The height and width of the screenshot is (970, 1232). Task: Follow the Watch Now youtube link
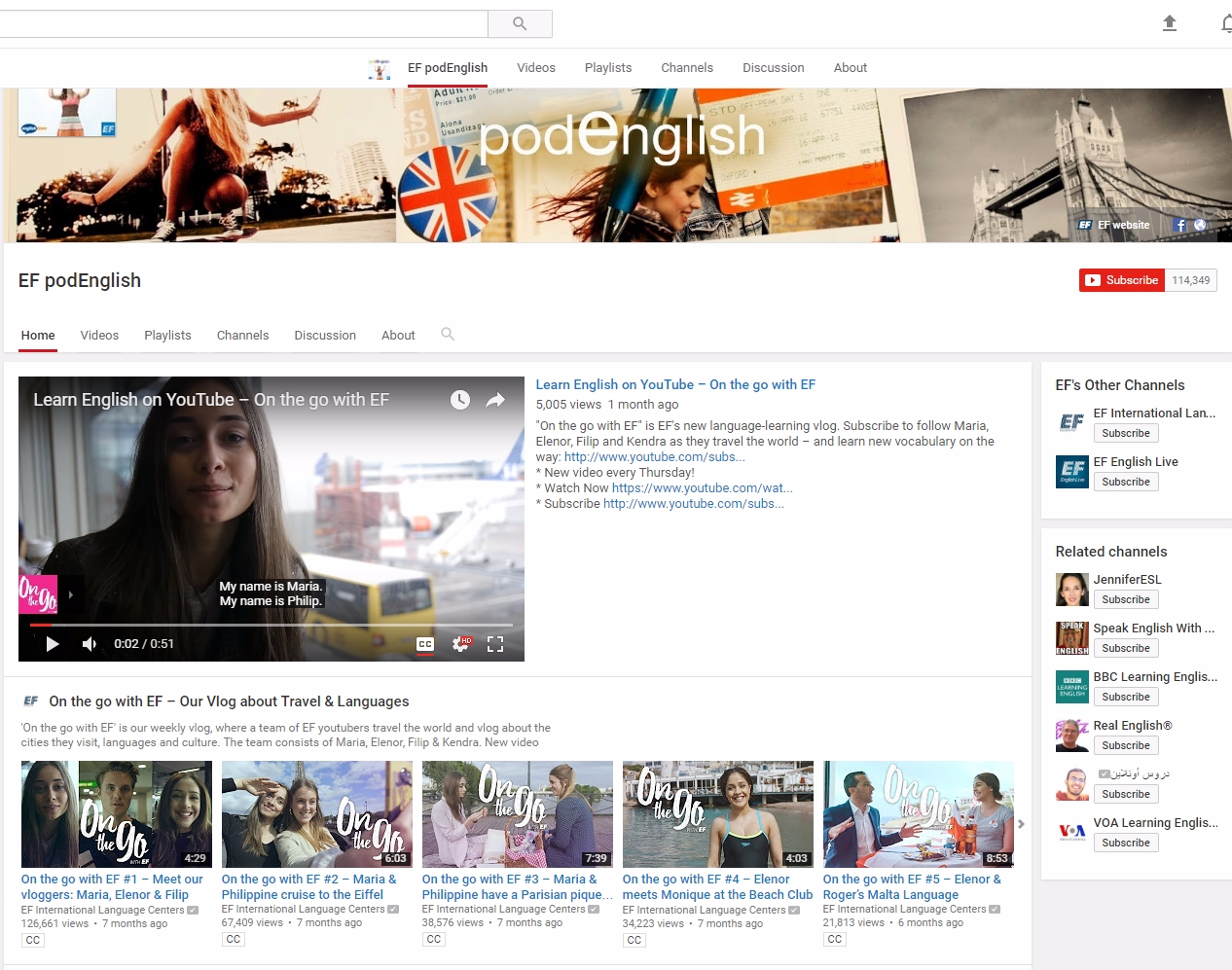pyautogui.click(x=703, y=488)
